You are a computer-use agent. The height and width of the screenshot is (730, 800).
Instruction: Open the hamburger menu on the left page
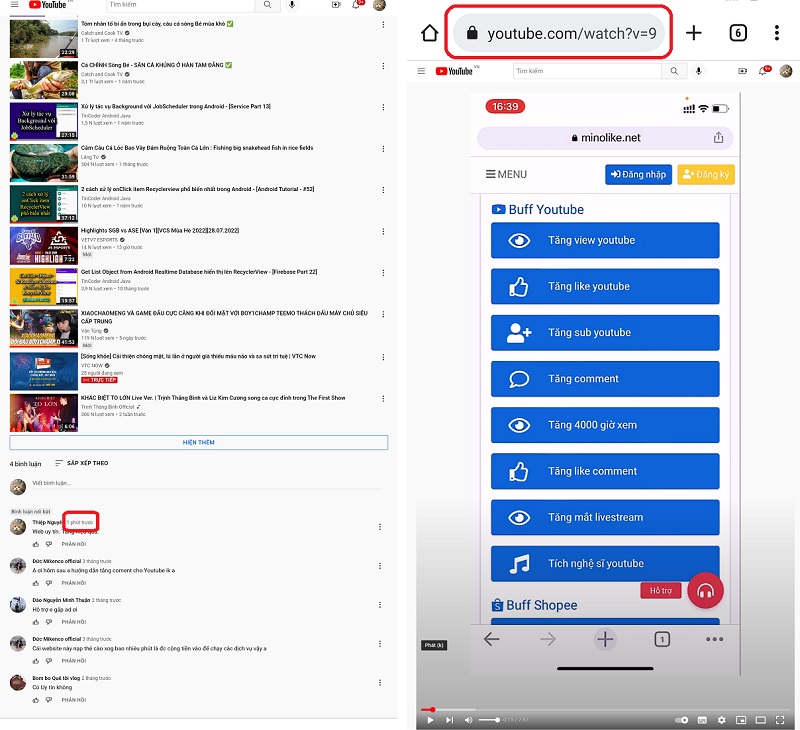(14, 5)
